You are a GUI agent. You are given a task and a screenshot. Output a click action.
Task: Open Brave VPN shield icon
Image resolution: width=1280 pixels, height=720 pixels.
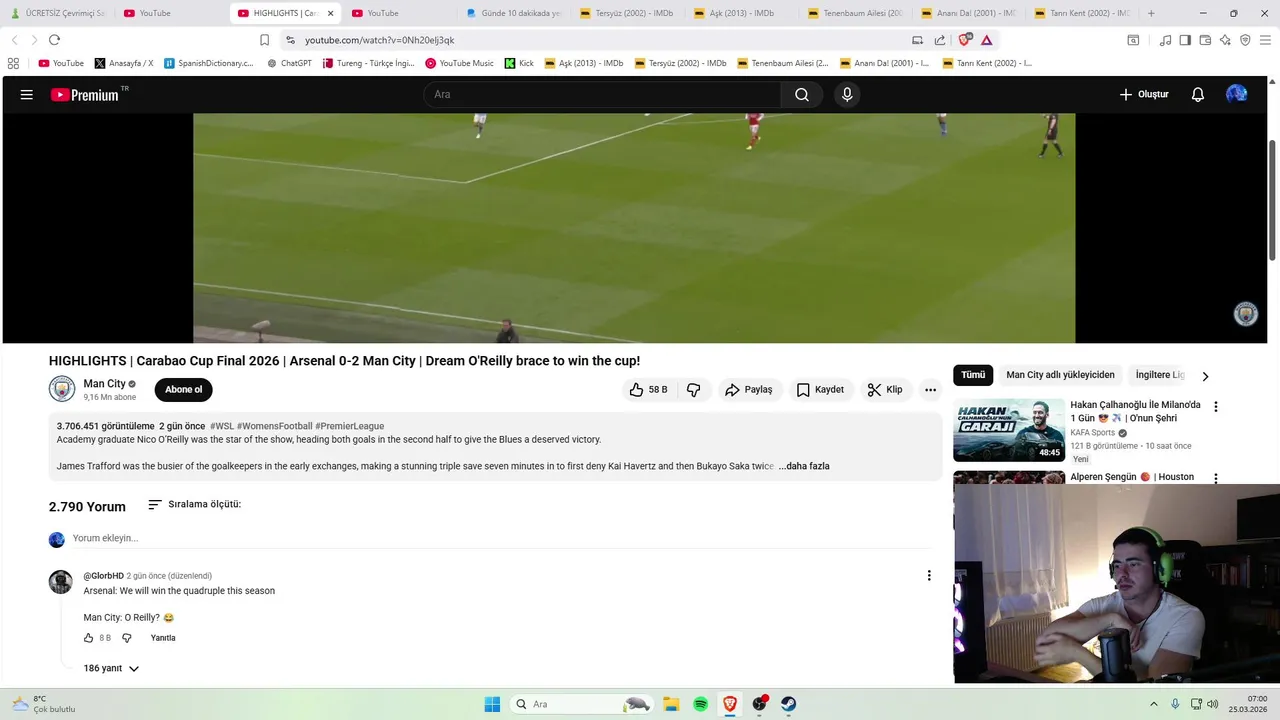(1245, 40)
